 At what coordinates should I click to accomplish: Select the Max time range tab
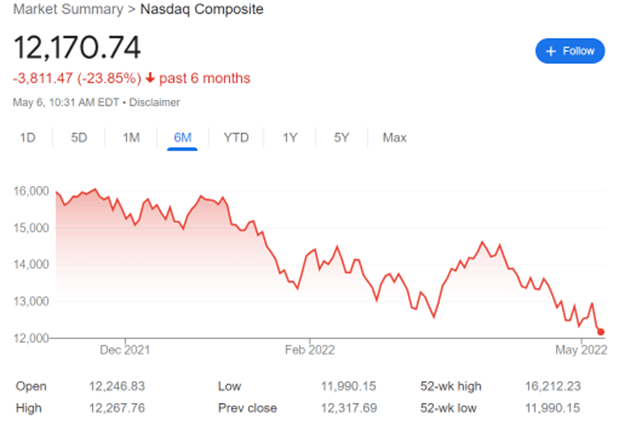click(394, 137)
